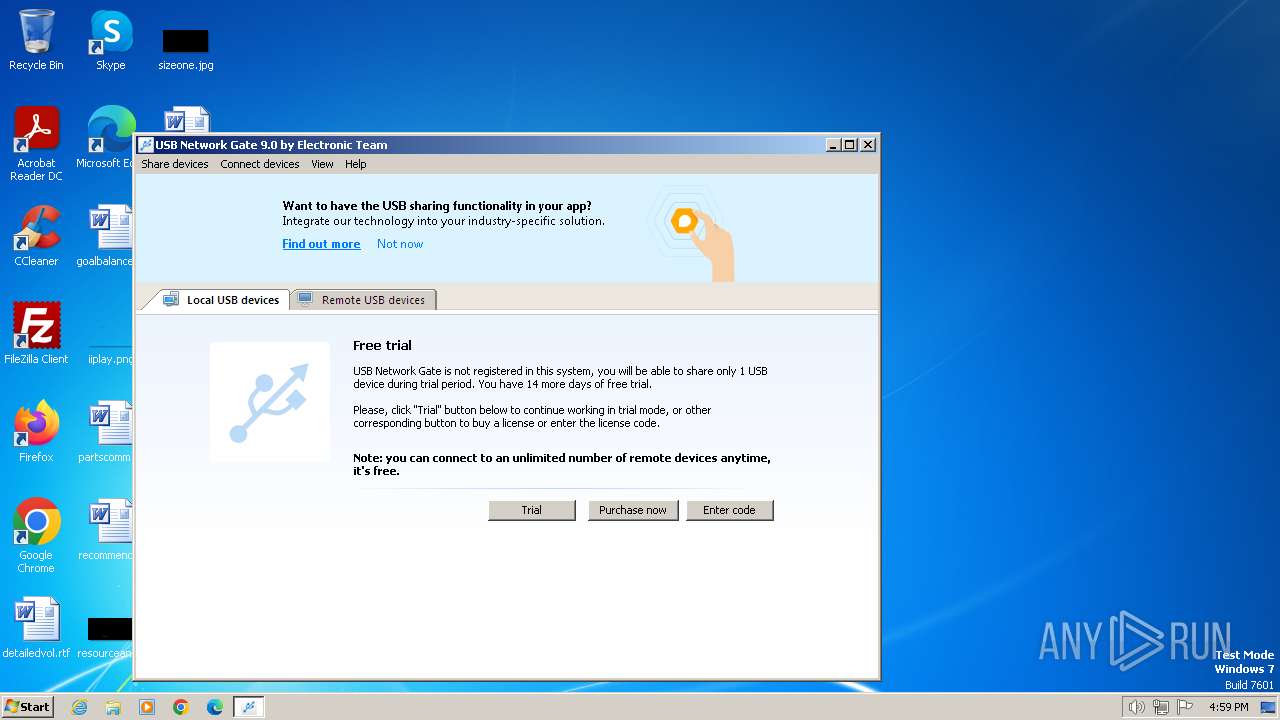Select the sizeone.jpg desktop file

tap(186, 50)
